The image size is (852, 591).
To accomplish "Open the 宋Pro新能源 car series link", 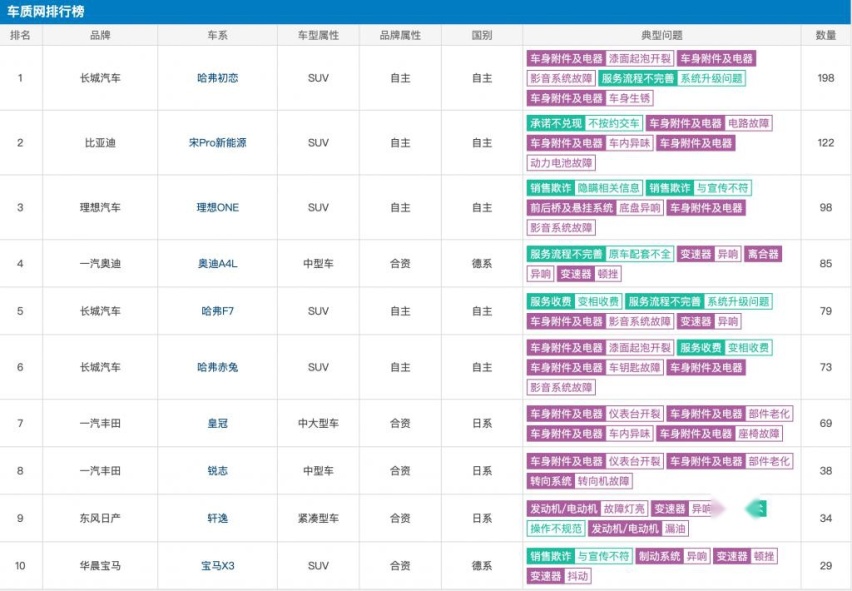I will pos(217,142).
